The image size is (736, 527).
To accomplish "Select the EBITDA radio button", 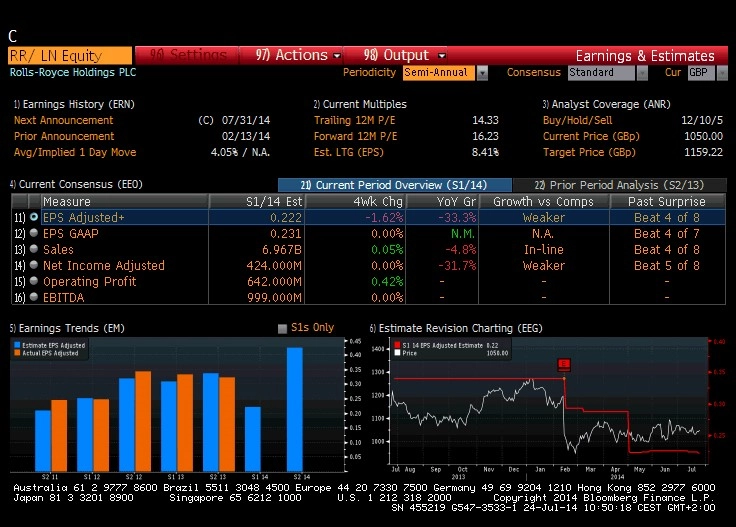I will point(34,297).
